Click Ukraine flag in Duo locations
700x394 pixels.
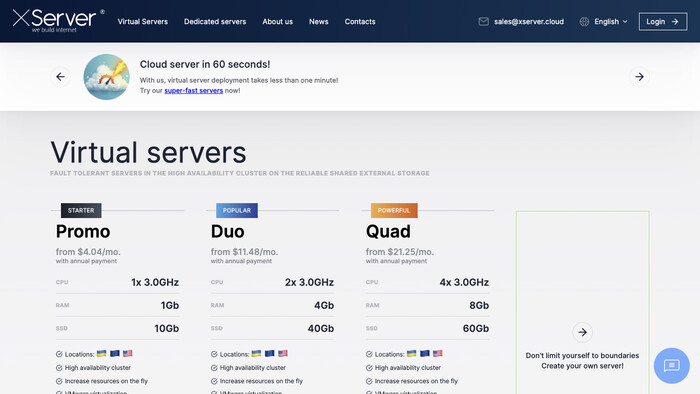[256, 353]
